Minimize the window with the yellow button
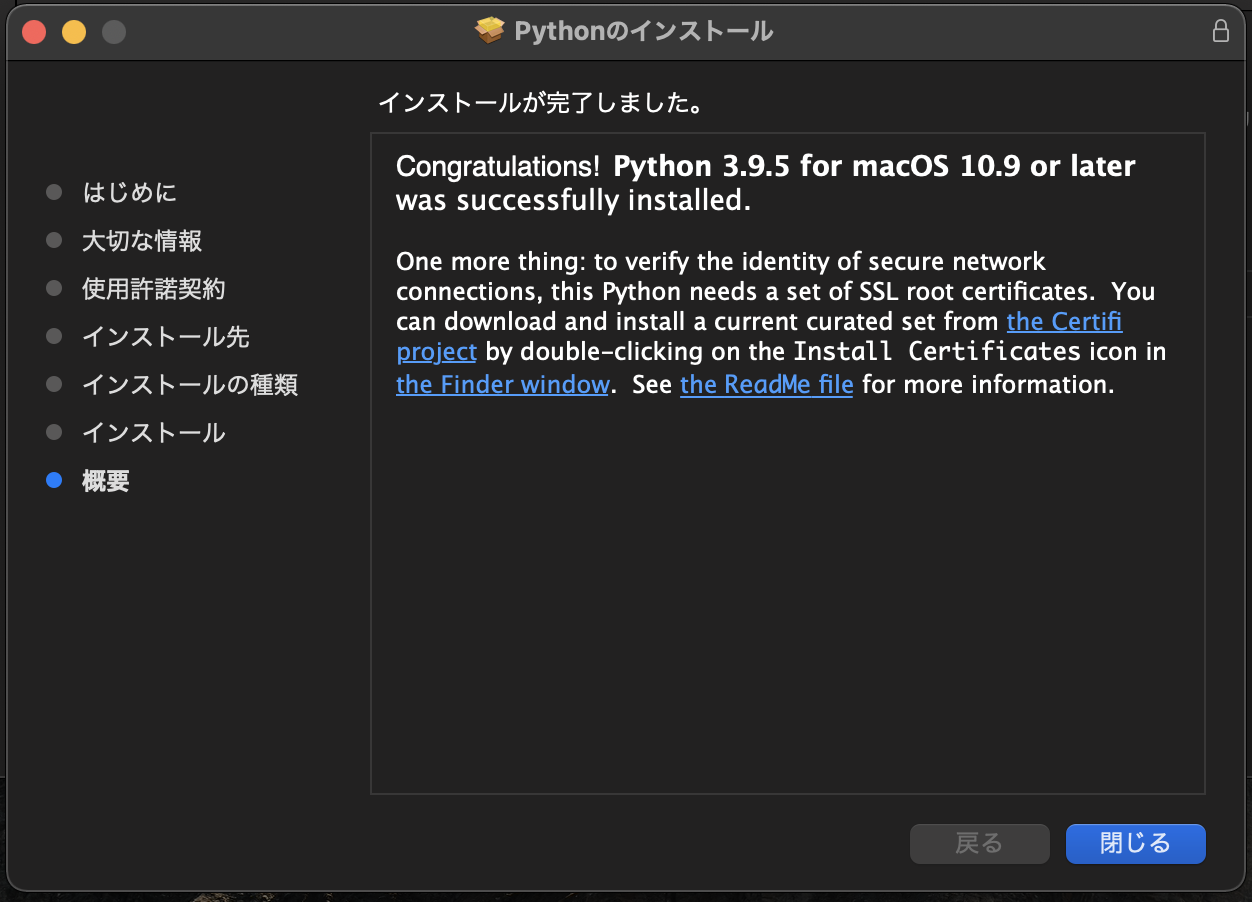 click(74, 32)
